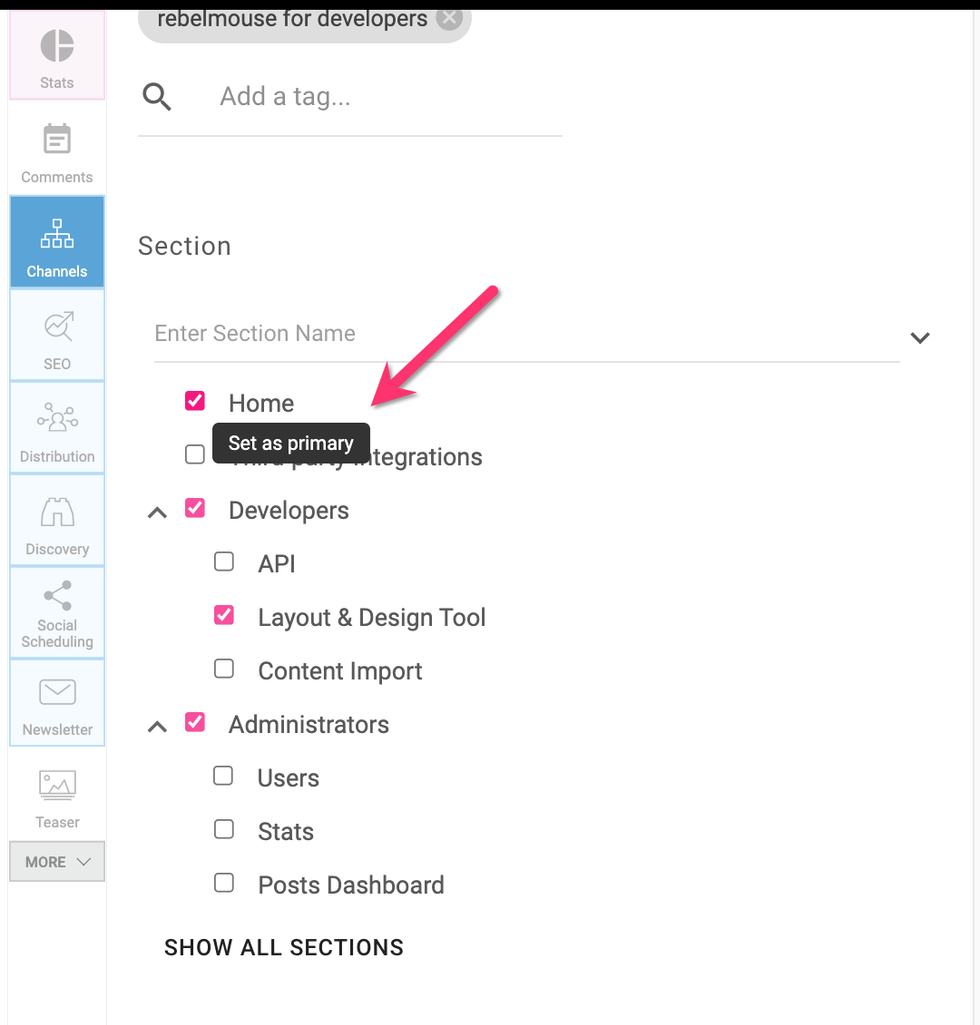Screen dimensions: 980x1025
Task: Check the Posts Dashboard checkbox
Action: [224, 883]
